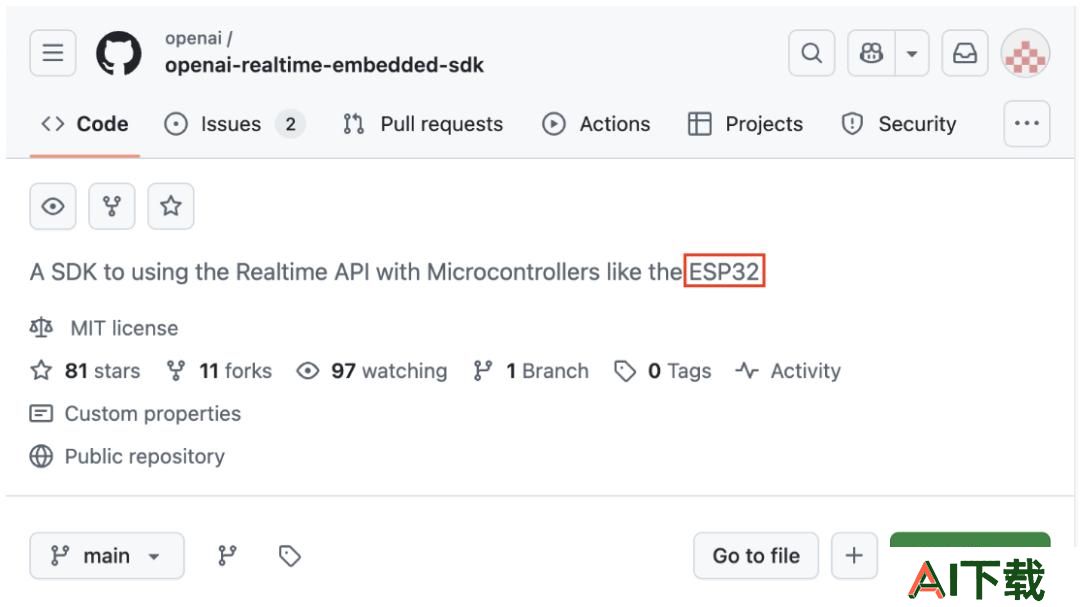Image resolution: width=1080 pixels, height=607 pixels.
Task: Fork the repository using fork button
Action: click(112, 206)
